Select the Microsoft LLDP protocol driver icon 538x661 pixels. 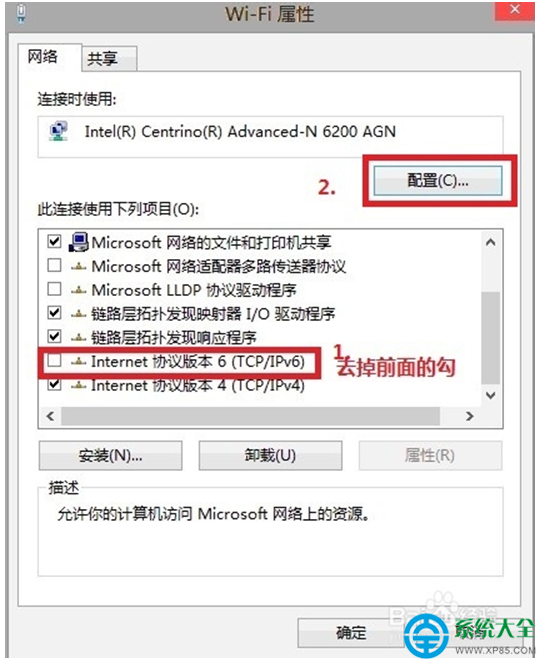point(78,290)
